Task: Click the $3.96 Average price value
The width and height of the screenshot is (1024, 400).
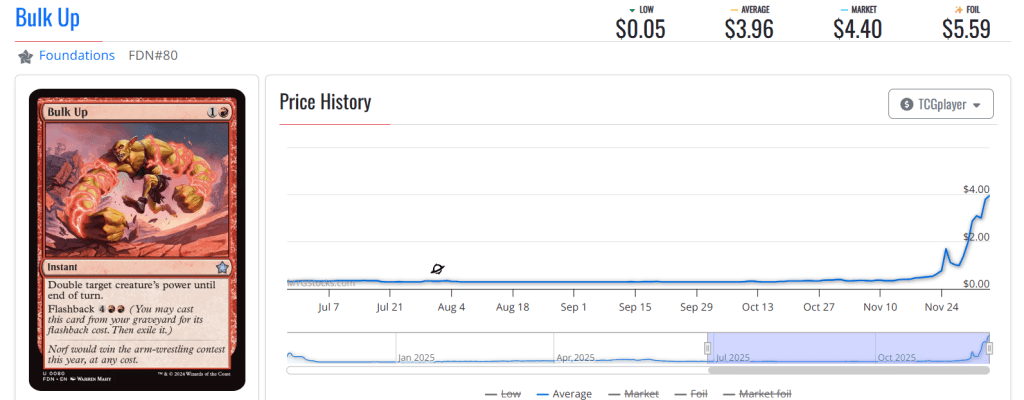Action: pos(749,29)
